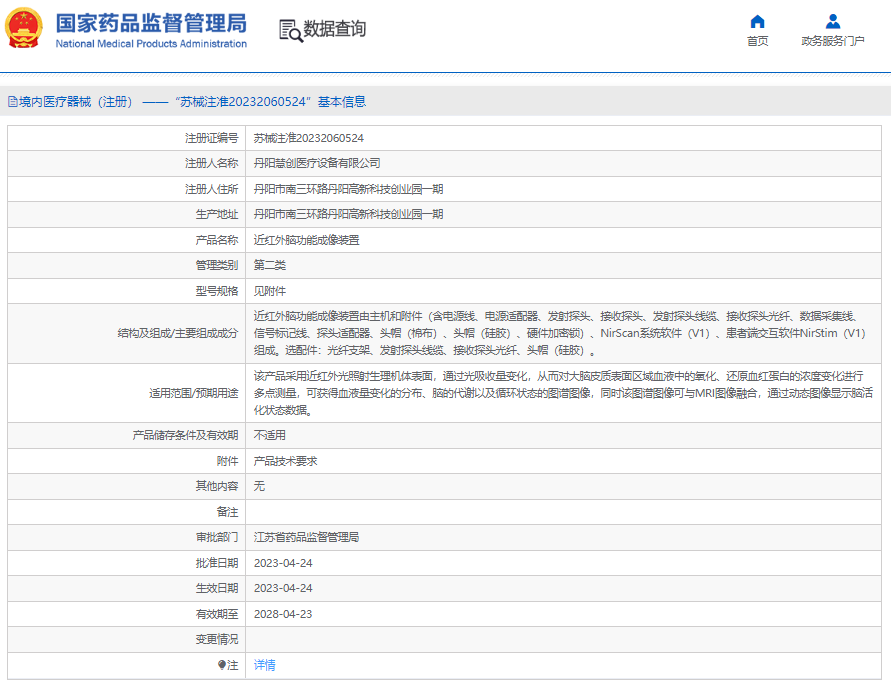Click the national emblem logo

pos(23,28)
